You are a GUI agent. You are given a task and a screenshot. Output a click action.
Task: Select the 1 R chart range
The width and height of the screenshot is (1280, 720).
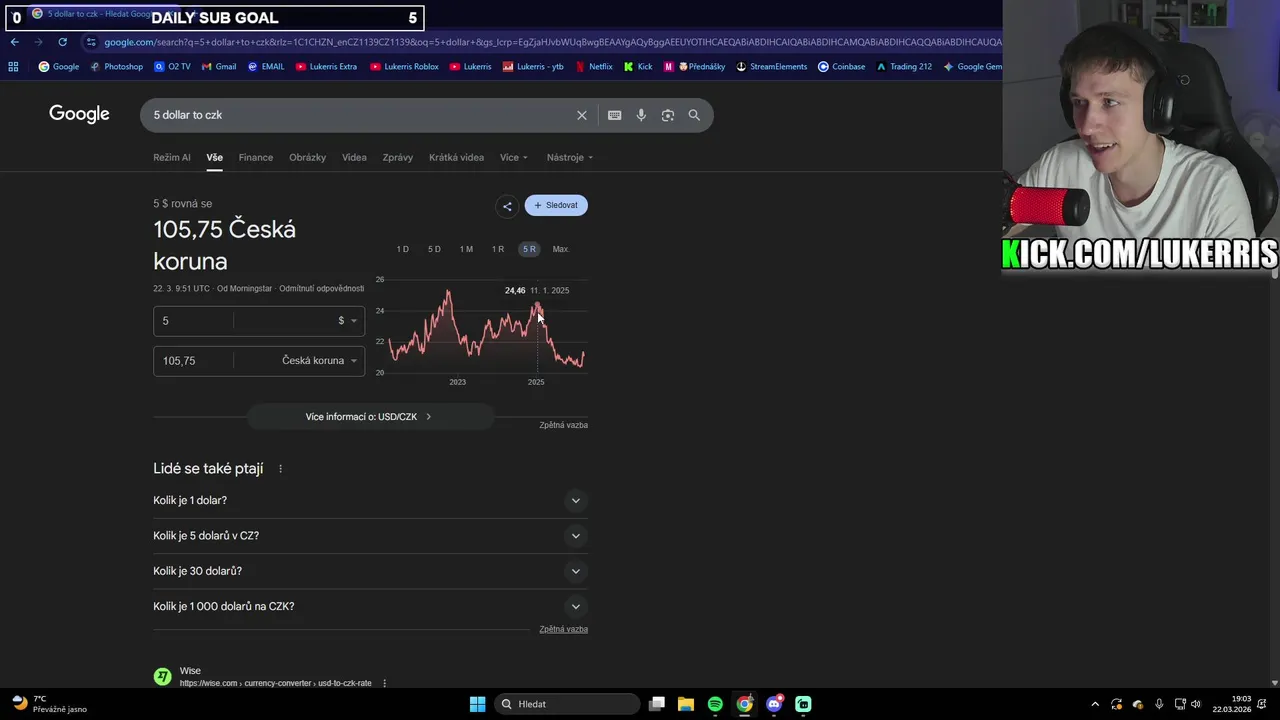coord(497,249)
